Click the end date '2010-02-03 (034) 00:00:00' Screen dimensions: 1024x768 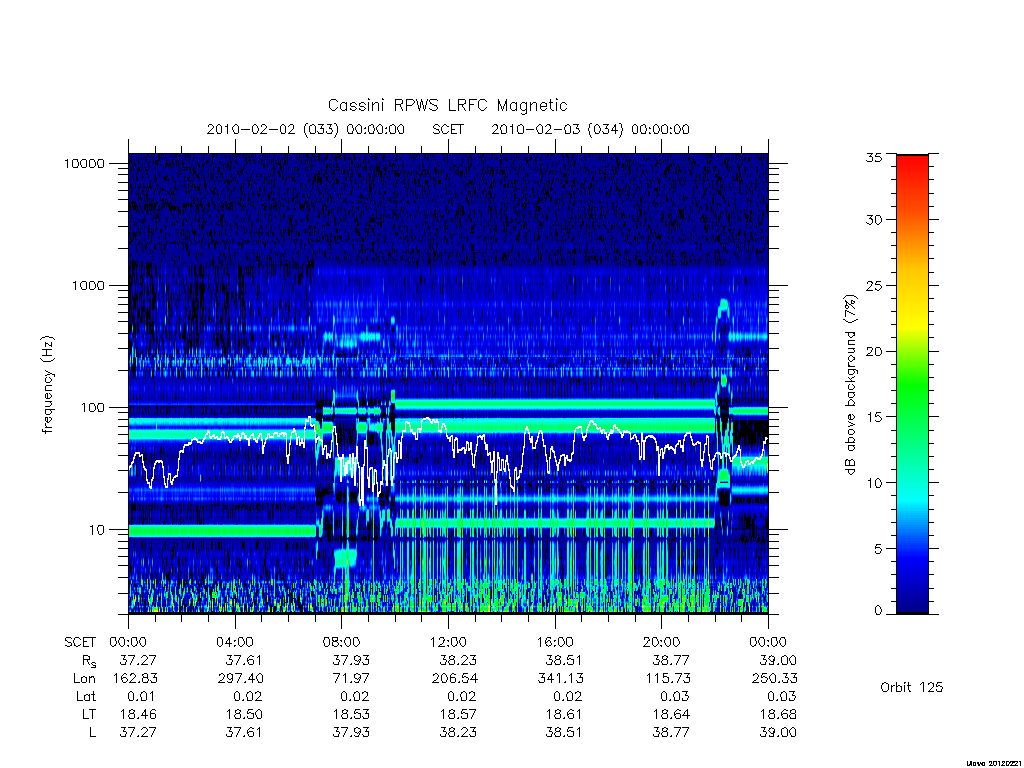[590, 129]
